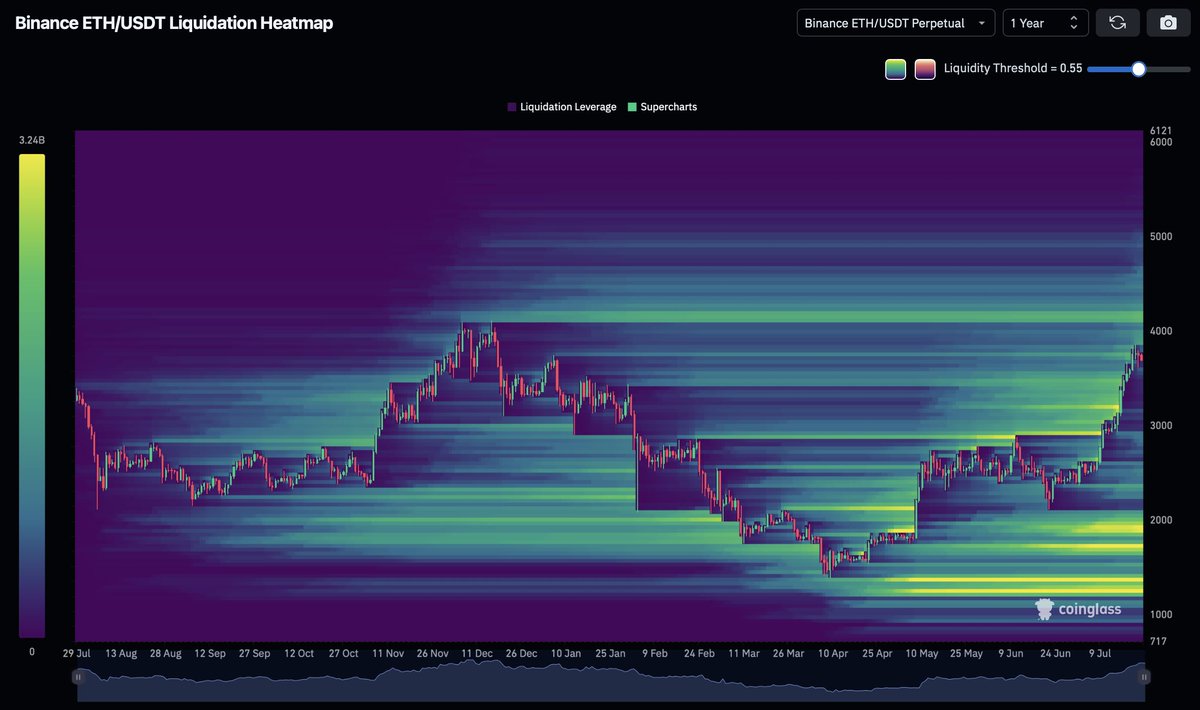This screenshot has width=1200, height=710.
Task: Click the 4000 price axis label
Action: [1161, 331]
